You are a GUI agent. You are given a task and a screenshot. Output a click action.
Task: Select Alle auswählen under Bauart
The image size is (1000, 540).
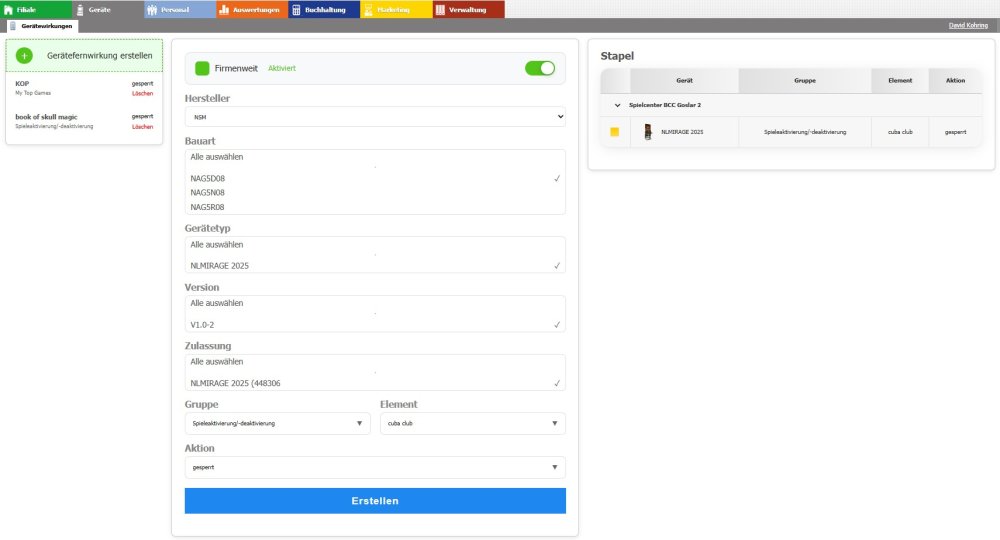point(375,157)
